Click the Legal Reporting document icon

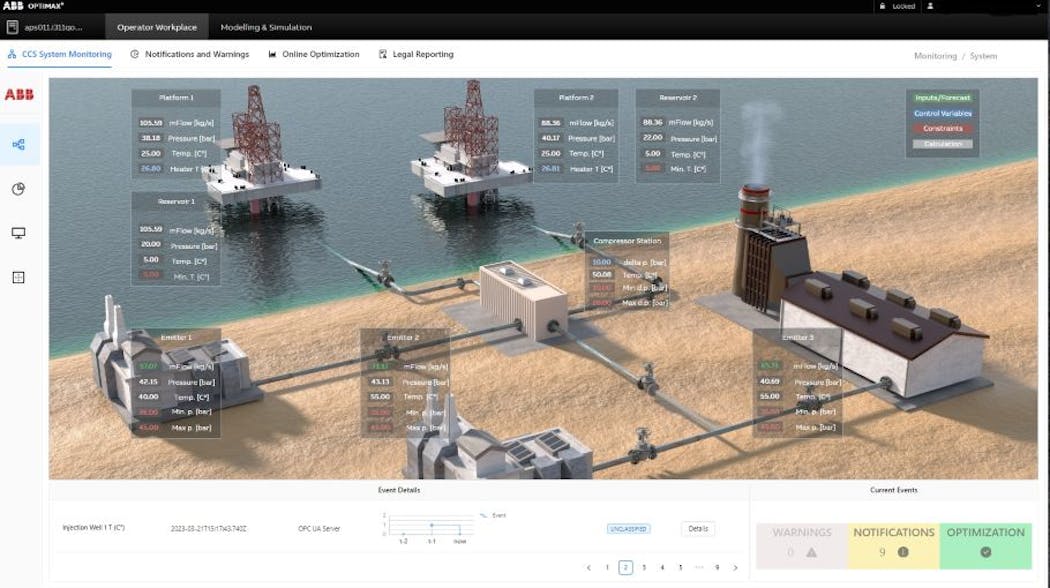pyautogui.click(x=381, y=54)
